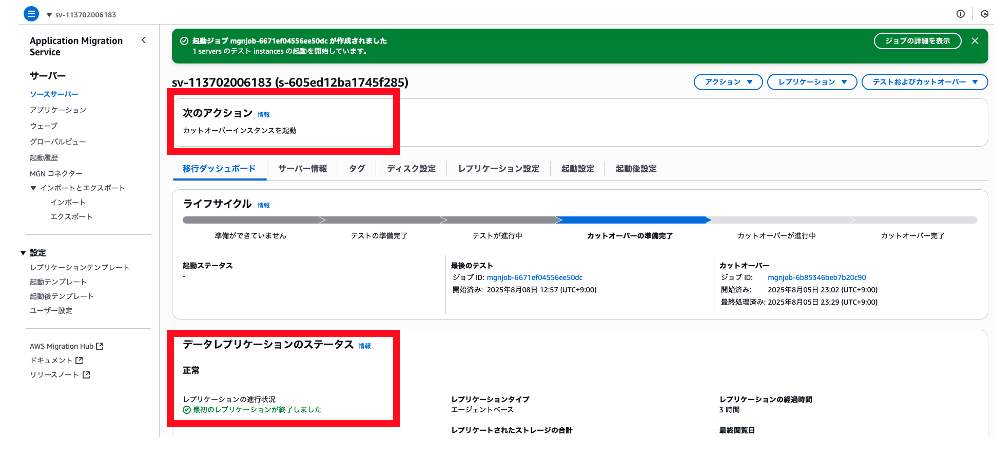Switch to the 起動後設定 tab
1008x456 pixels.
coord(636,169)
